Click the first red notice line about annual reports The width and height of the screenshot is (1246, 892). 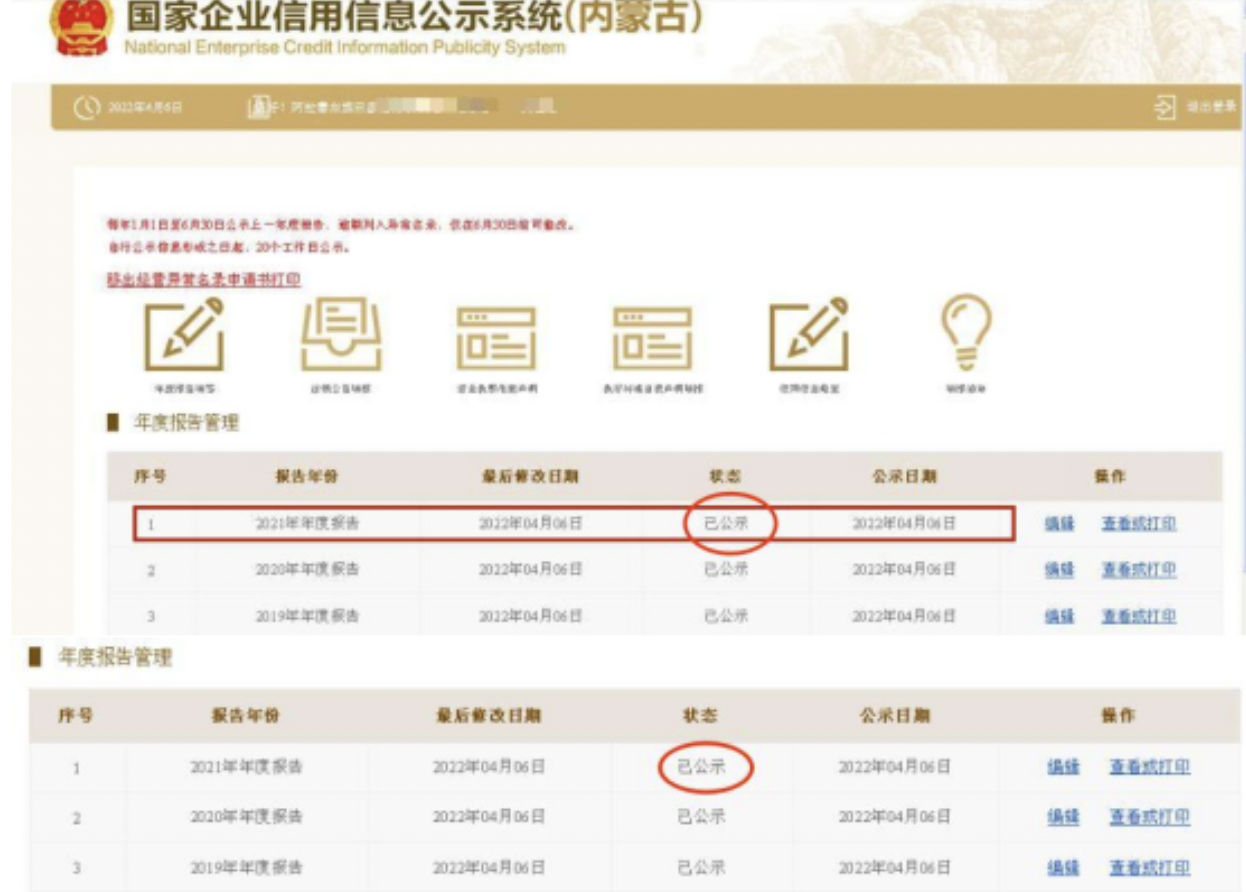point(343,225)
